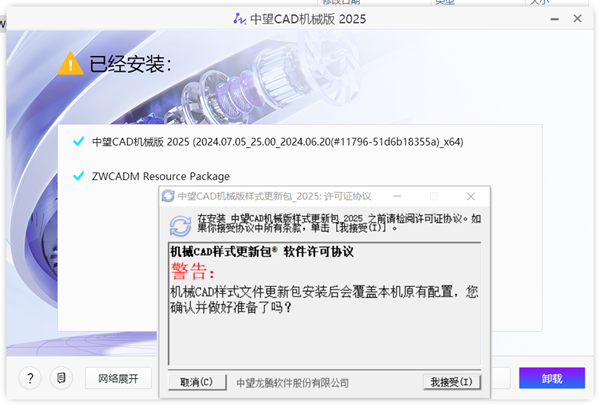Viewport: 600px width, 406px height.
Task: Click the purple 卸载 uninstall button
Action: pyautogui.click(x=552, y=378)
